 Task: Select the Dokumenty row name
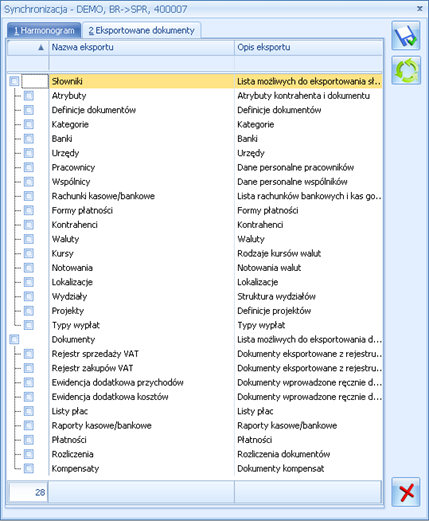tap(73, 339)
